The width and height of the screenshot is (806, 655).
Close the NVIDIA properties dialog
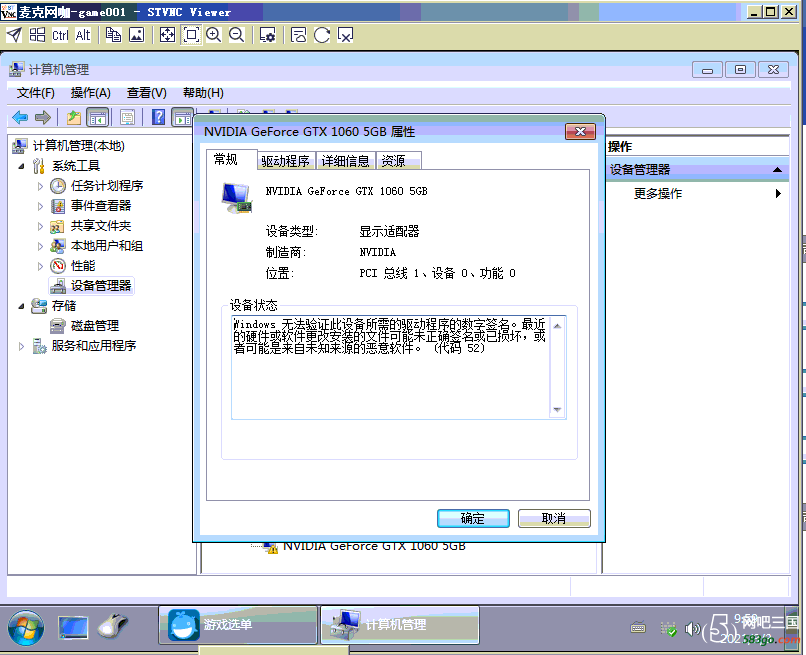(580, 132)
